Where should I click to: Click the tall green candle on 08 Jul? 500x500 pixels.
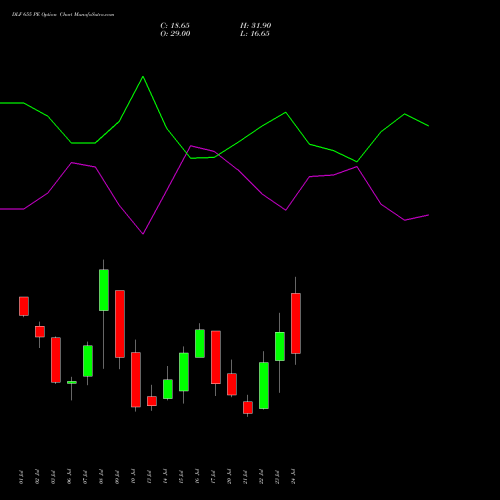(x=104, y=290)
